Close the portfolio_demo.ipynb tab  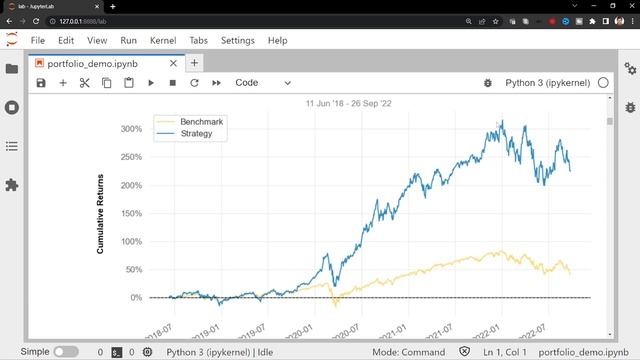point(173,64)
